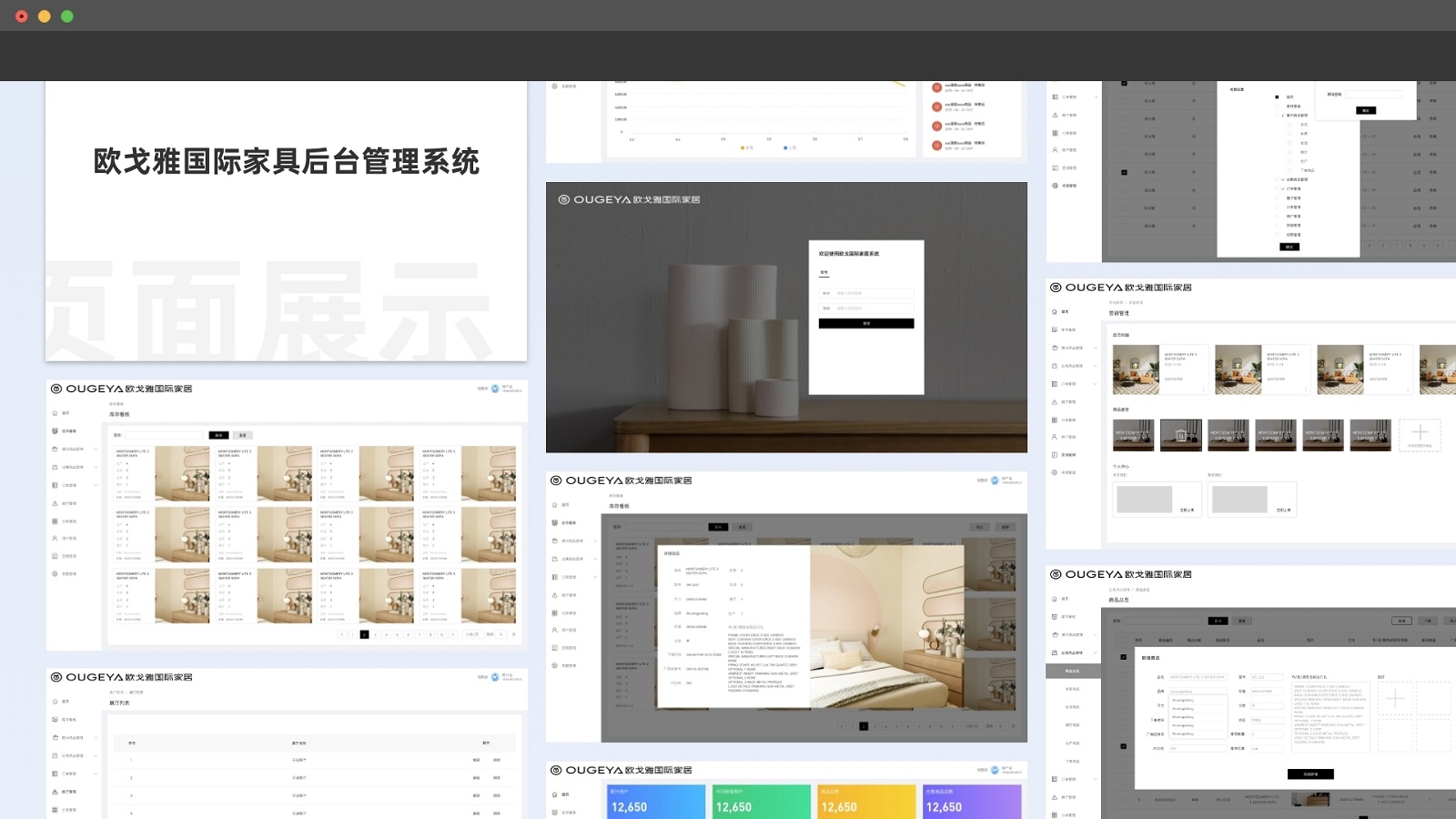The height and width of the screenshot is (819, 1456).
Task: Click the kebab menu on the first banner card
Action: (1204, 389)
